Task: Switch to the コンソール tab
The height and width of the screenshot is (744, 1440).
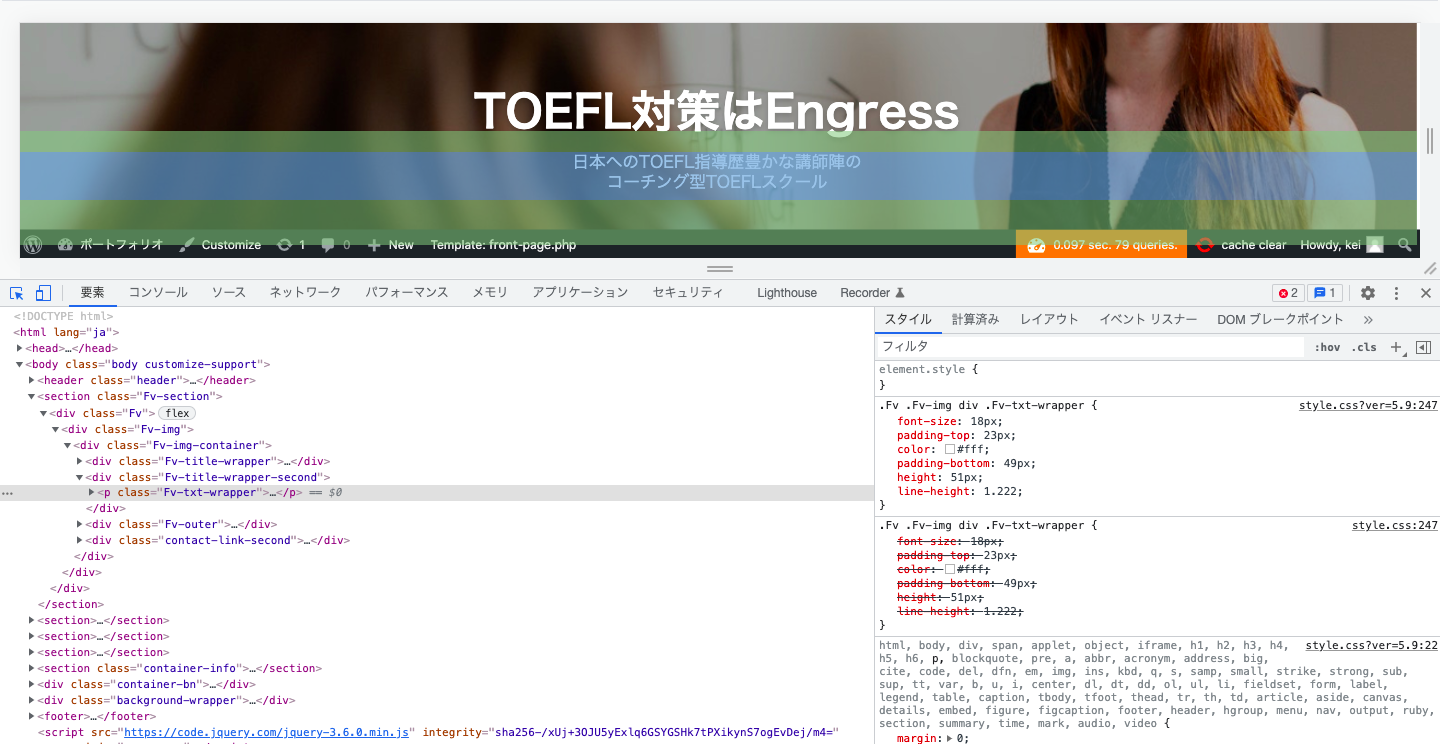Action: point(158,293)
